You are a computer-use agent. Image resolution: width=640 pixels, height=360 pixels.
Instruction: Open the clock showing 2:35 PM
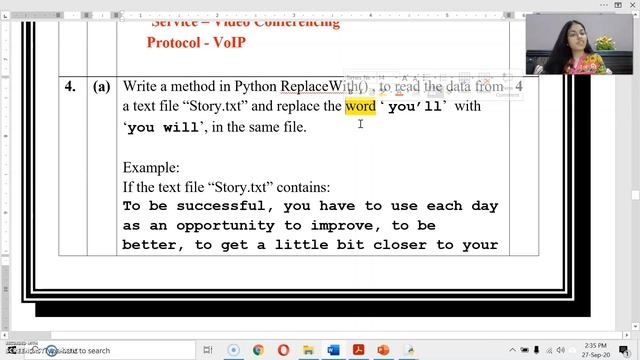click(596, 350)
